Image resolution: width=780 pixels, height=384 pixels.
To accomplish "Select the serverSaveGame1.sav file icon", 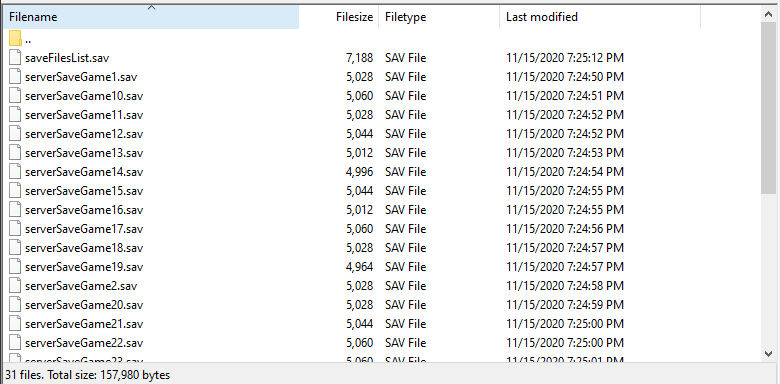I will [x=15, y=77].
